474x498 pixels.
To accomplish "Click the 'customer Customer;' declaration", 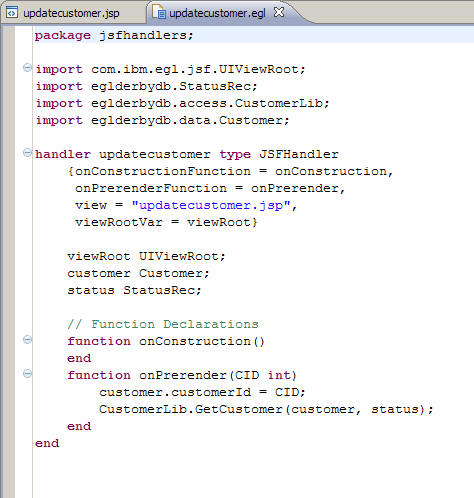I will pos(139,274).
